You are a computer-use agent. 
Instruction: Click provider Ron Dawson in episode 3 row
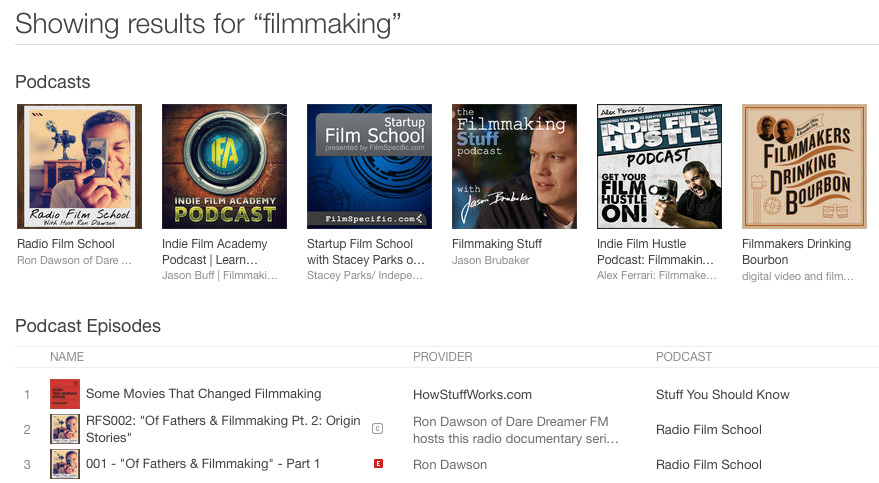[450, 465]
